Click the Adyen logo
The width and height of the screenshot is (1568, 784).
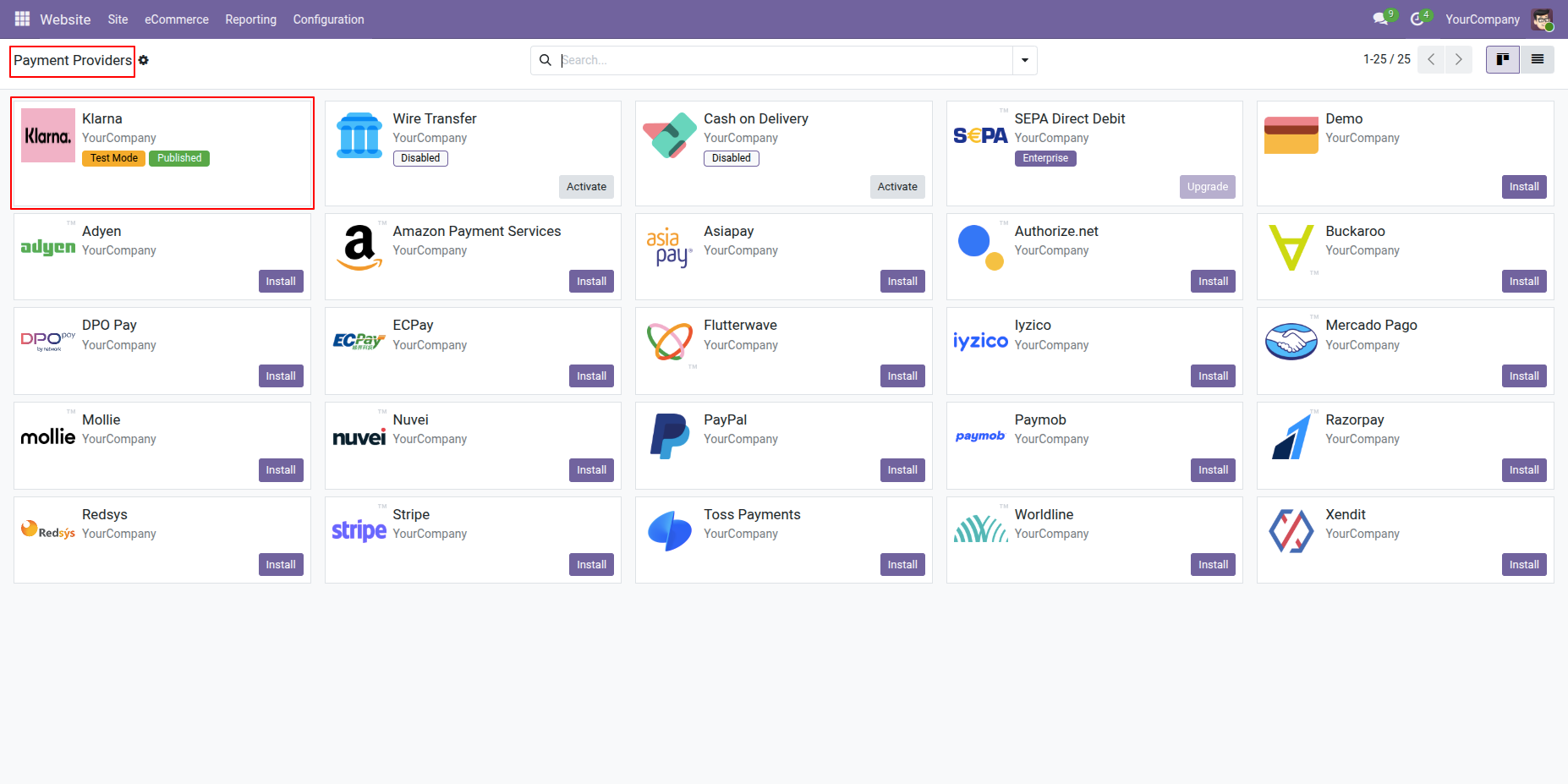(48, 247)
